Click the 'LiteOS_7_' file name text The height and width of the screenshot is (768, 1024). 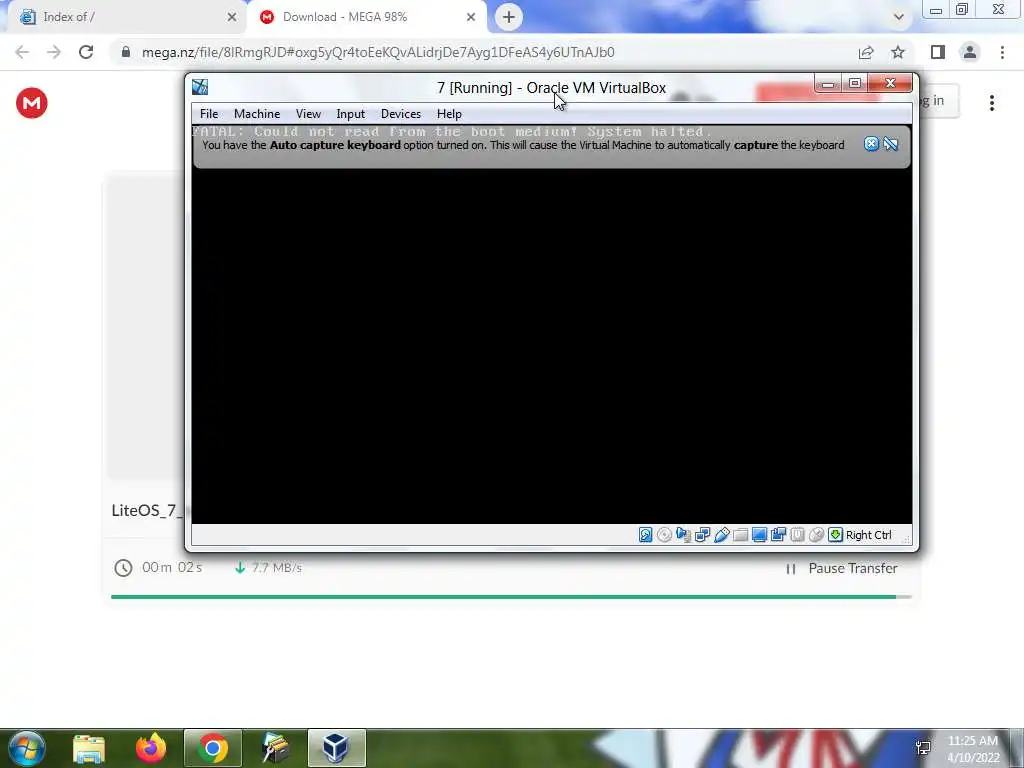[x=148, y=511]
